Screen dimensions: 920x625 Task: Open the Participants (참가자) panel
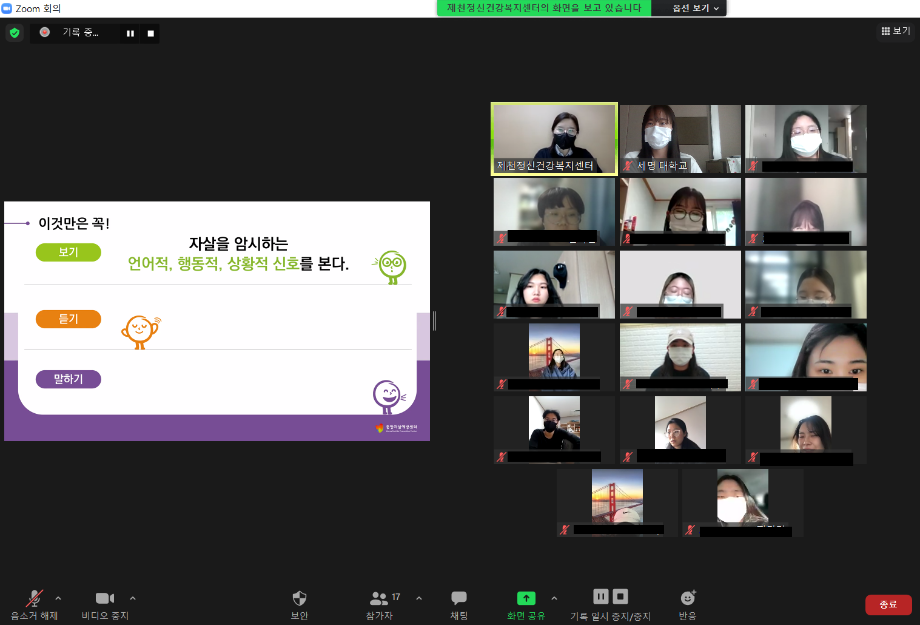(x=379, y=599)
